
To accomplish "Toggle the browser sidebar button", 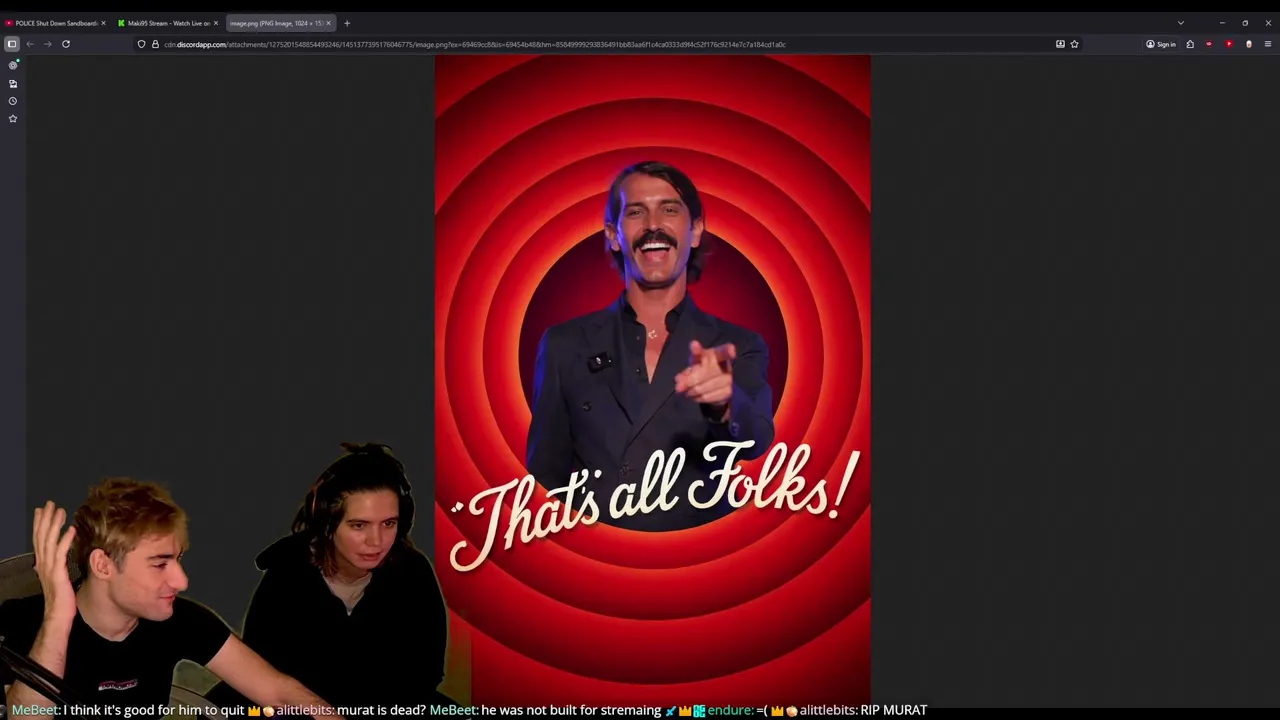I will pos(12,44).
